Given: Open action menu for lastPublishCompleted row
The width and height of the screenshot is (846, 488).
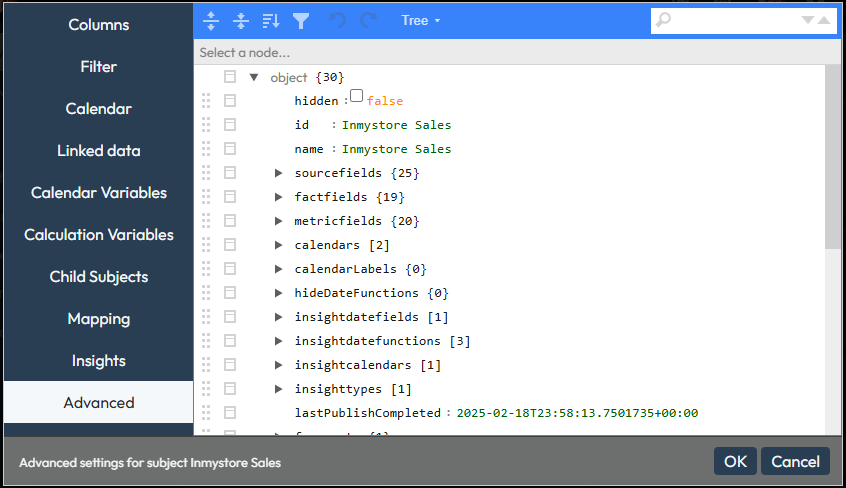Looking at the screenshot, I should [230, 413].
